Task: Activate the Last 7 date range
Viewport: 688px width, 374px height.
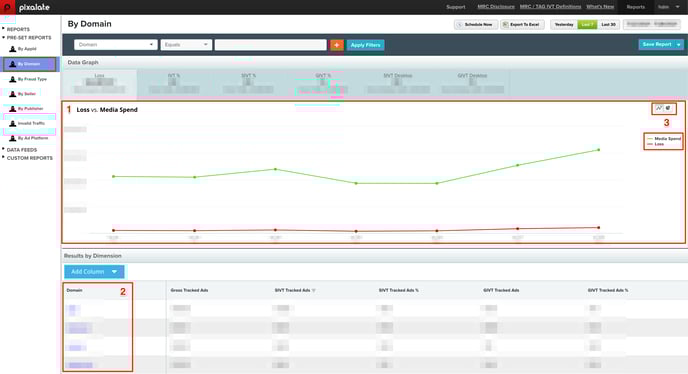Action: 587,25
